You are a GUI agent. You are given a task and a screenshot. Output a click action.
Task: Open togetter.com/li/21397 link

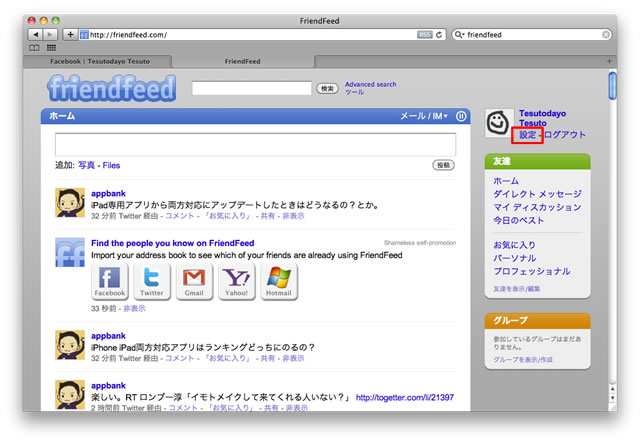(404, 398)
